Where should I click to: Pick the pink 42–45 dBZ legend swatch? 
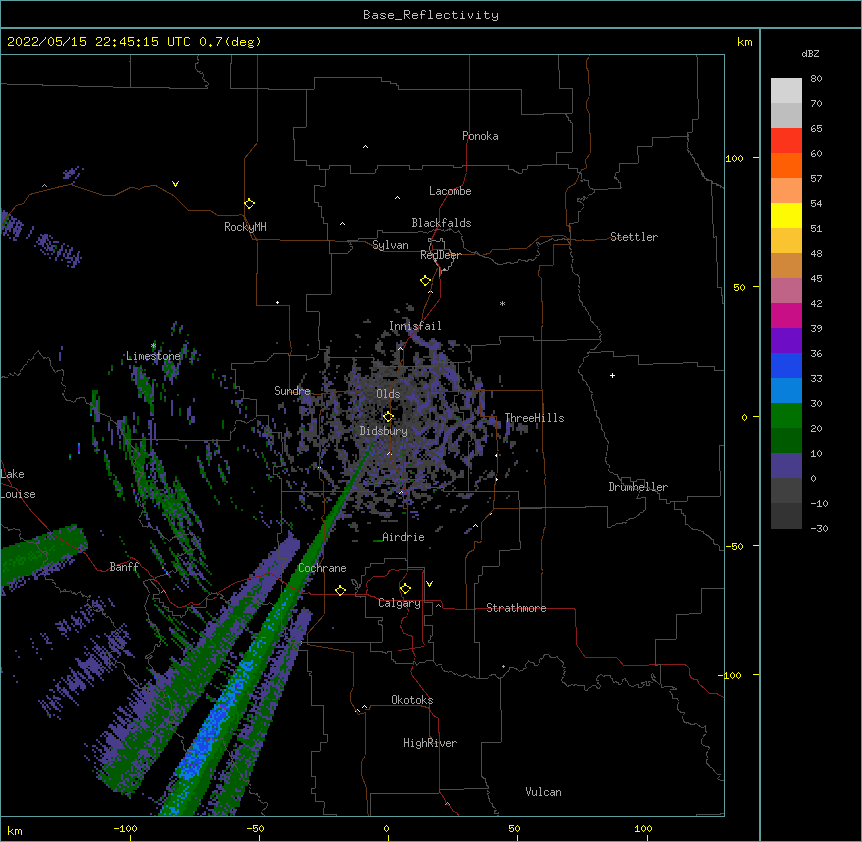(786, 291)
